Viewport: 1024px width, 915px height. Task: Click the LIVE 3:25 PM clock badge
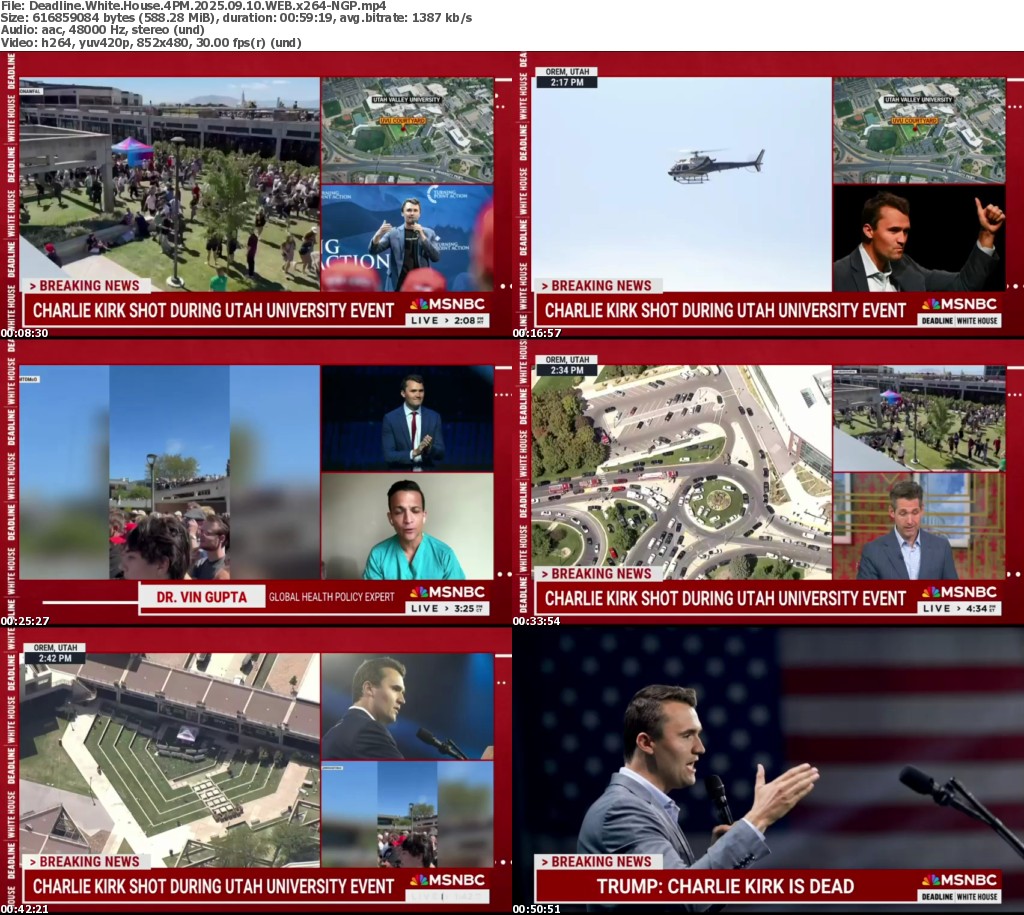click(447, 609)
